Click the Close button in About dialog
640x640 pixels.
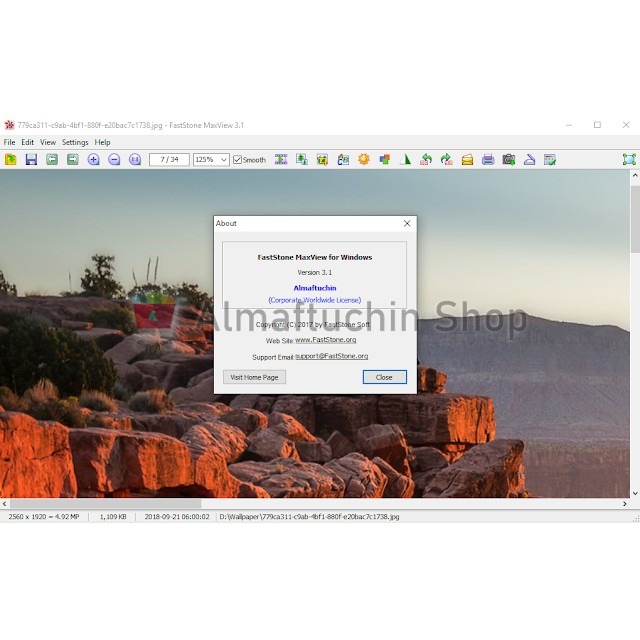point(384,377)
